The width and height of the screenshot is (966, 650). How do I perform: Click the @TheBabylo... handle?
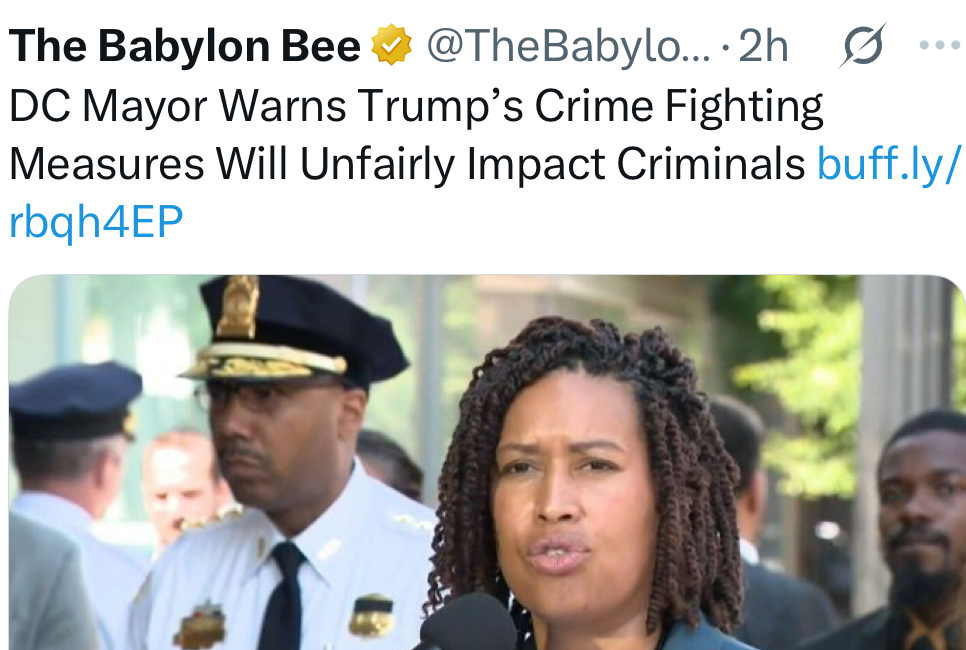(x=568, y=46)
